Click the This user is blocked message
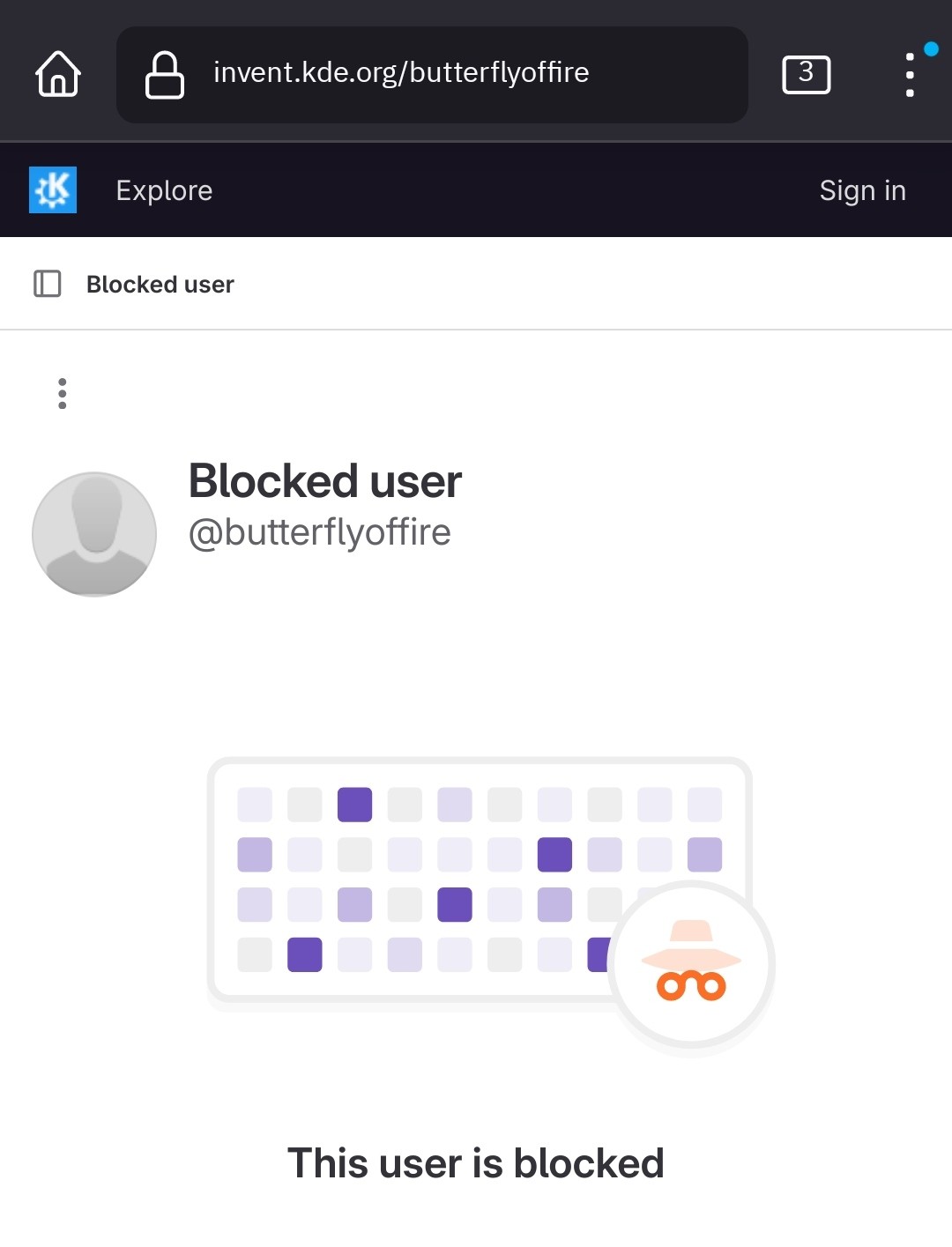The image size is (952, 1247). point(475,1163)
